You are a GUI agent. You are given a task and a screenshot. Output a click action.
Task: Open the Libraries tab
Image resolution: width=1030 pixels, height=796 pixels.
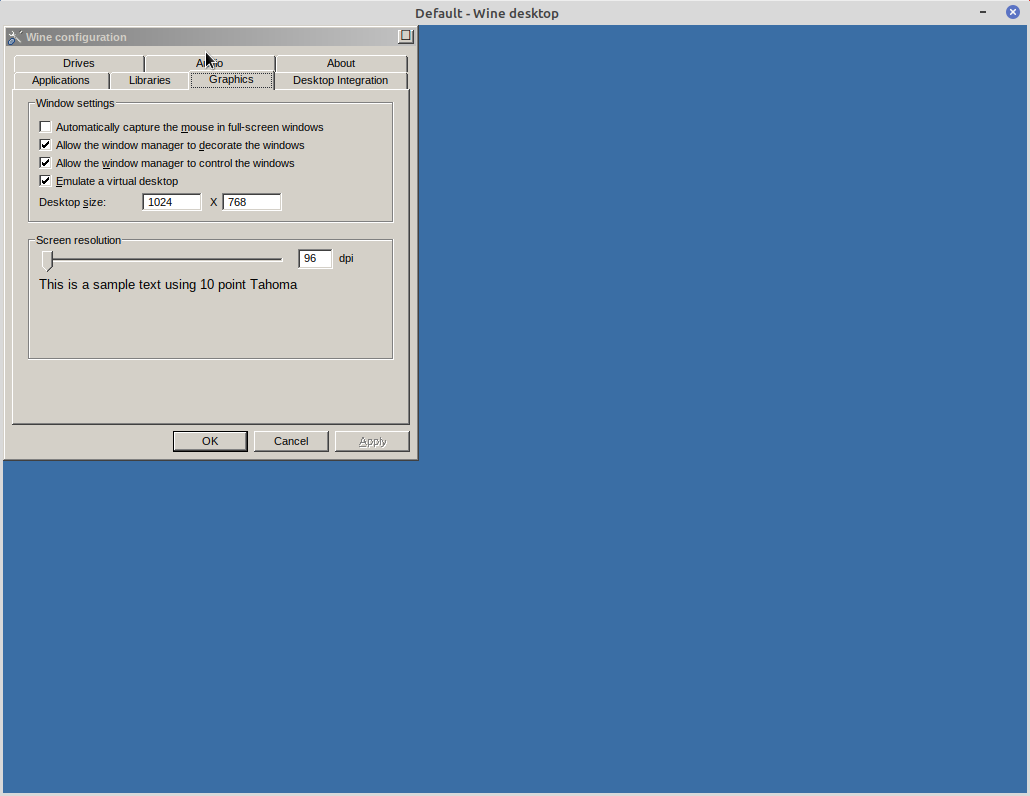tap(149, 80)
